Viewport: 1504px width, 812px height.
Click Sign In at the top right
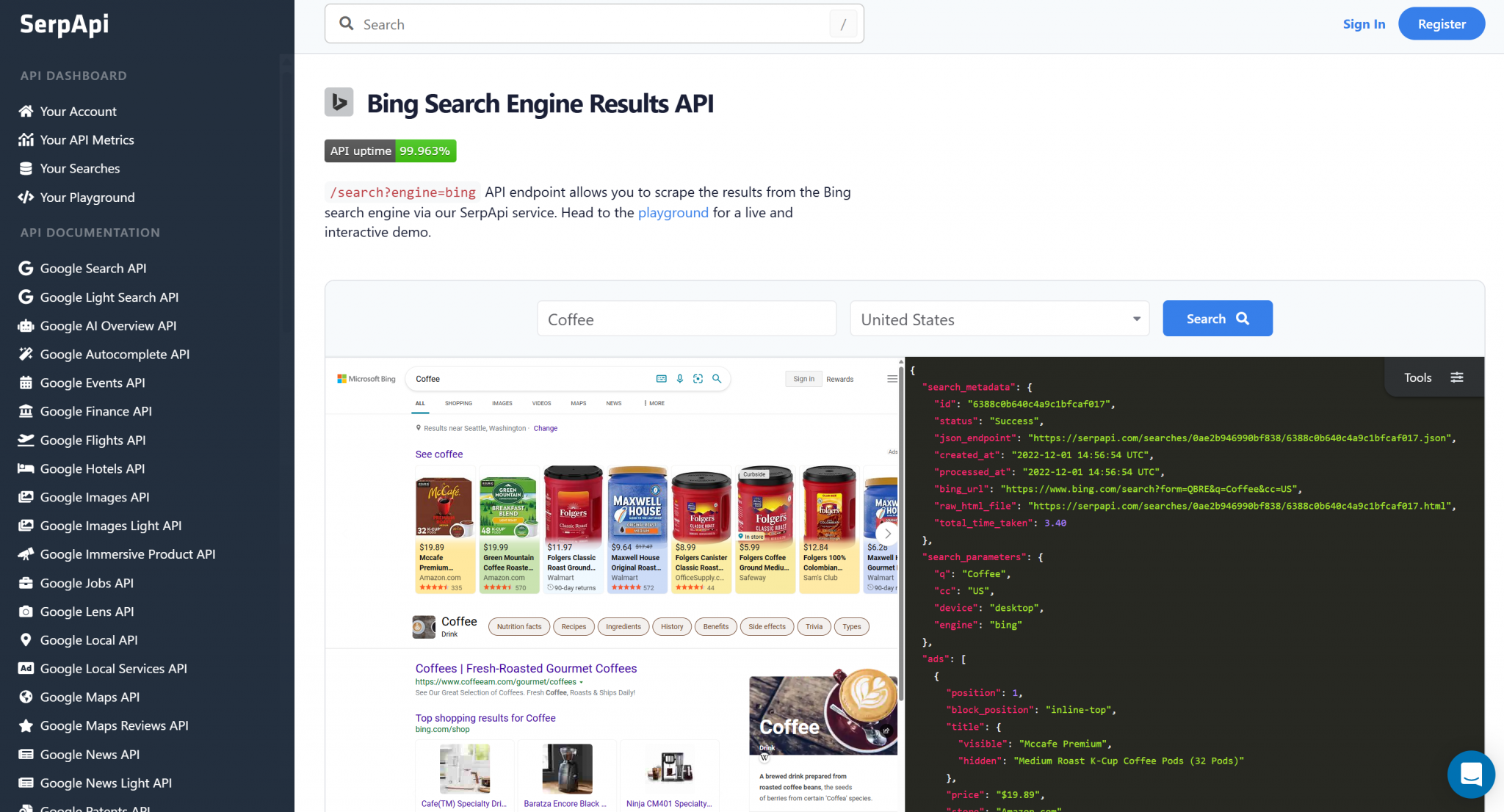pos(1364,23)
